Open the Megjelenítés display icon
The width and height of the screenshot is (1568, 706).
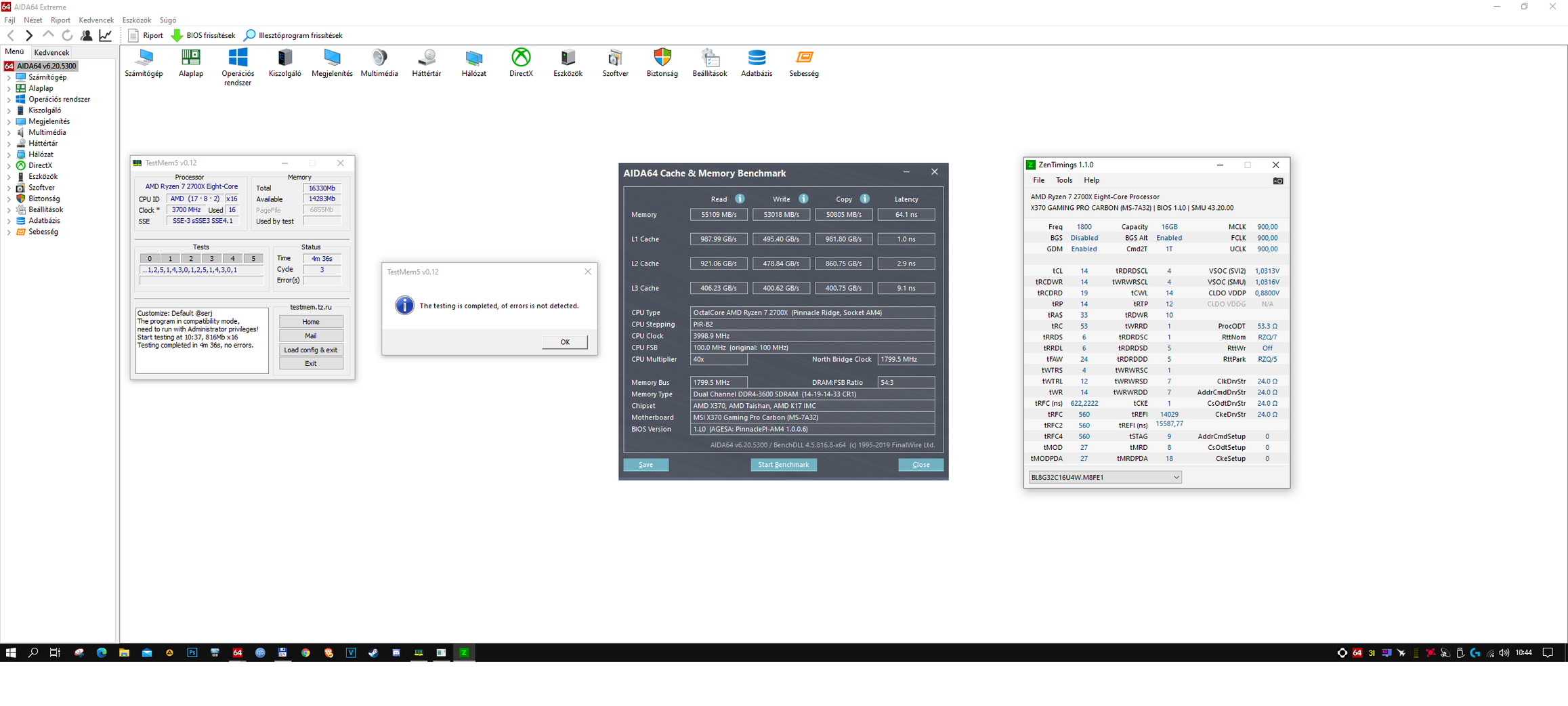332,63
